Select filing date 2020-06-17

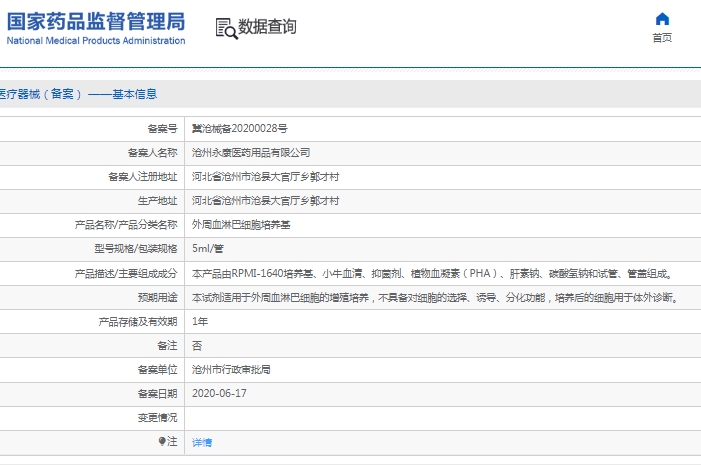pos(219,393)
